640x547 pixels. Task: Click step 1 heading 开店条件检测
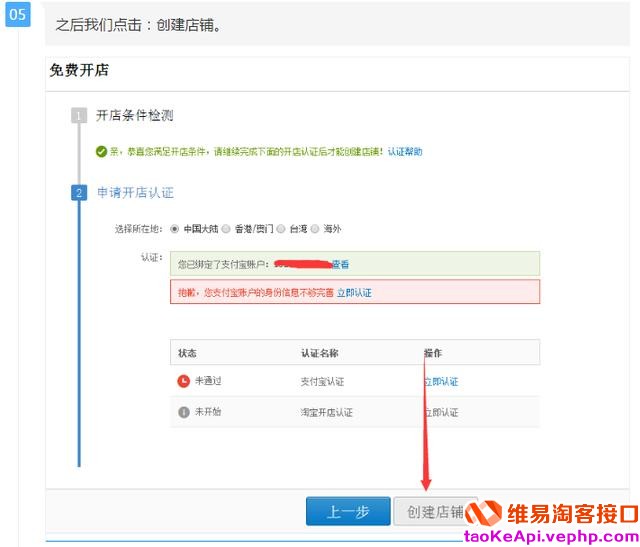click(x=135, y=116)
